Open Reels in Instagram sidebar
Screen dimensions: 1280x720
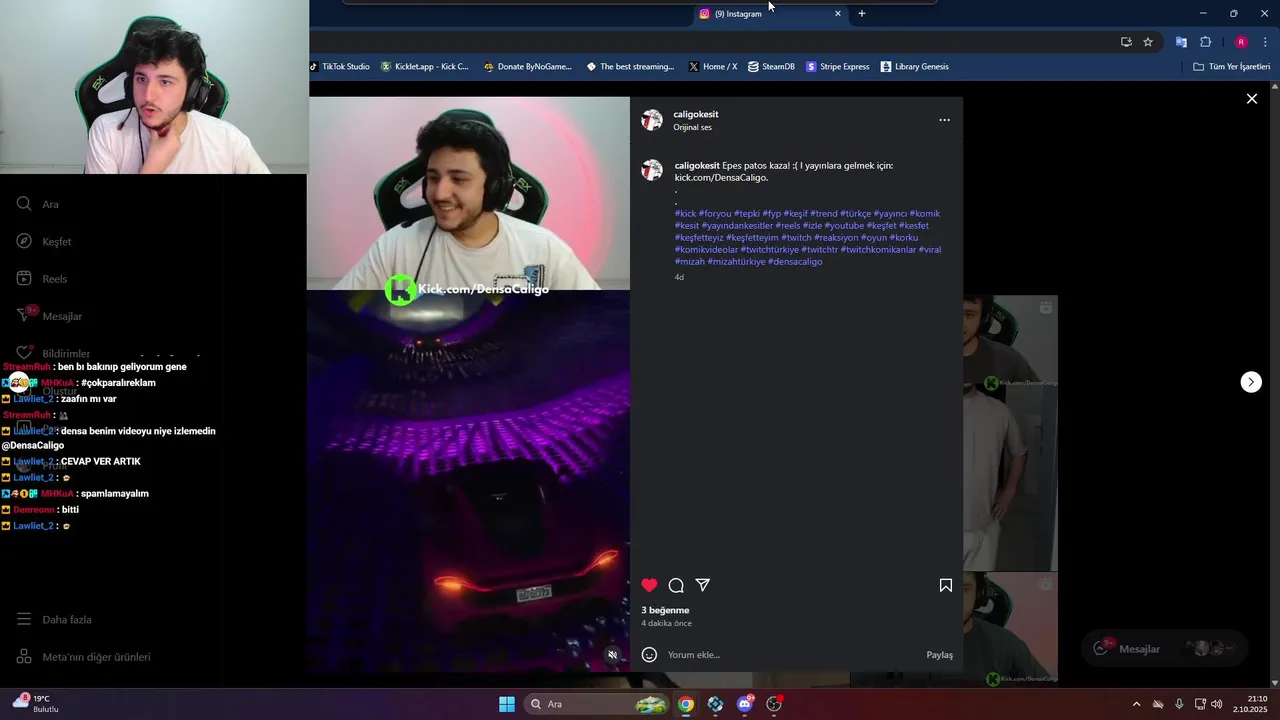[x=42, y=279]
